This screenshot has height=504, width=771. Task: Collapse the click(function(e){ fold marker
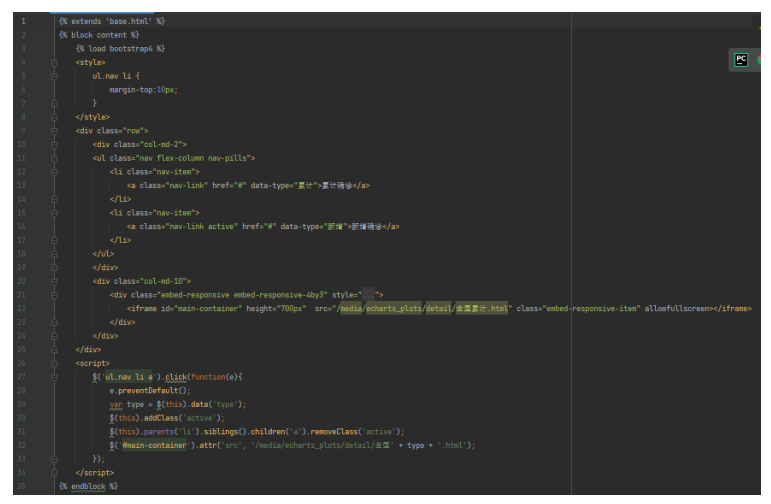click(x=55, y=377)
